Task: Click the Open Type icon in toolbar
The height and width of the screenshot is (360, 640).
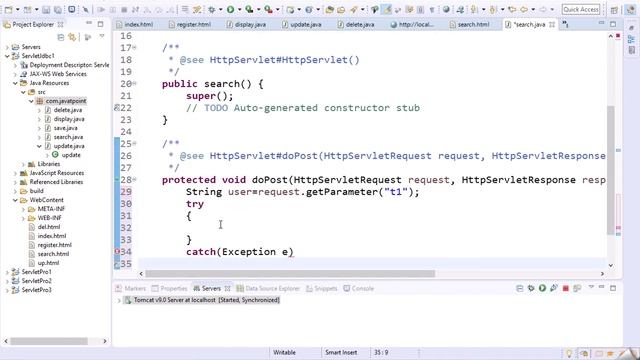Action: click(330, 9)
